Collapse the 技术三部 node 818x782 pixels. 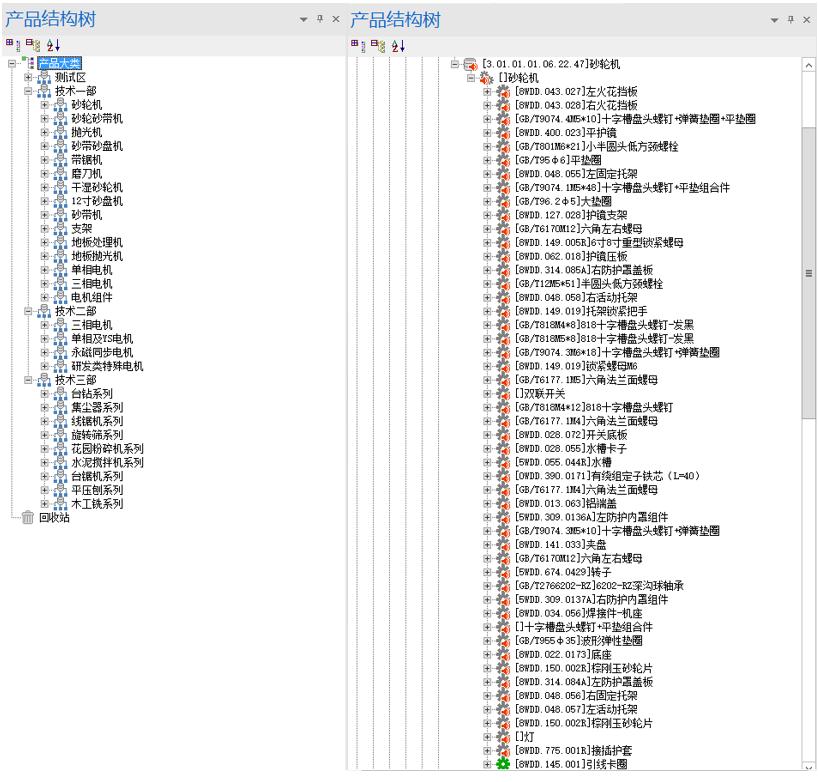28,380
